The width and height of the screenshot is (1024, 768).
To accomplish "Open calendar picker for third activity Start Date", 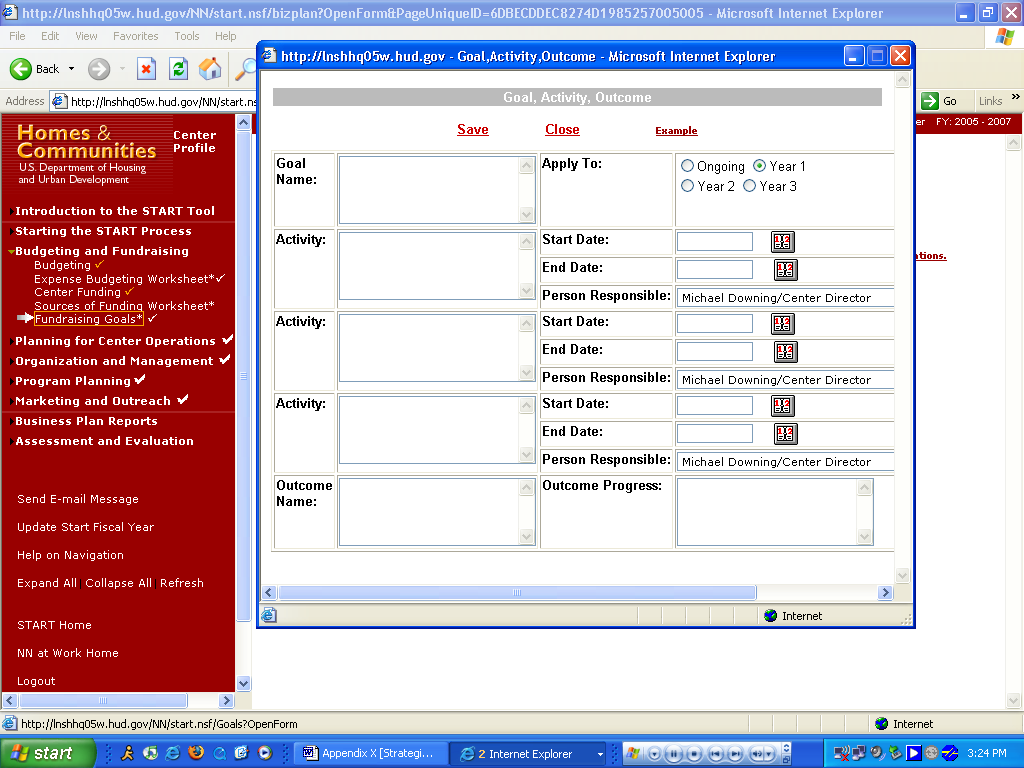I will tap(782, 406).
